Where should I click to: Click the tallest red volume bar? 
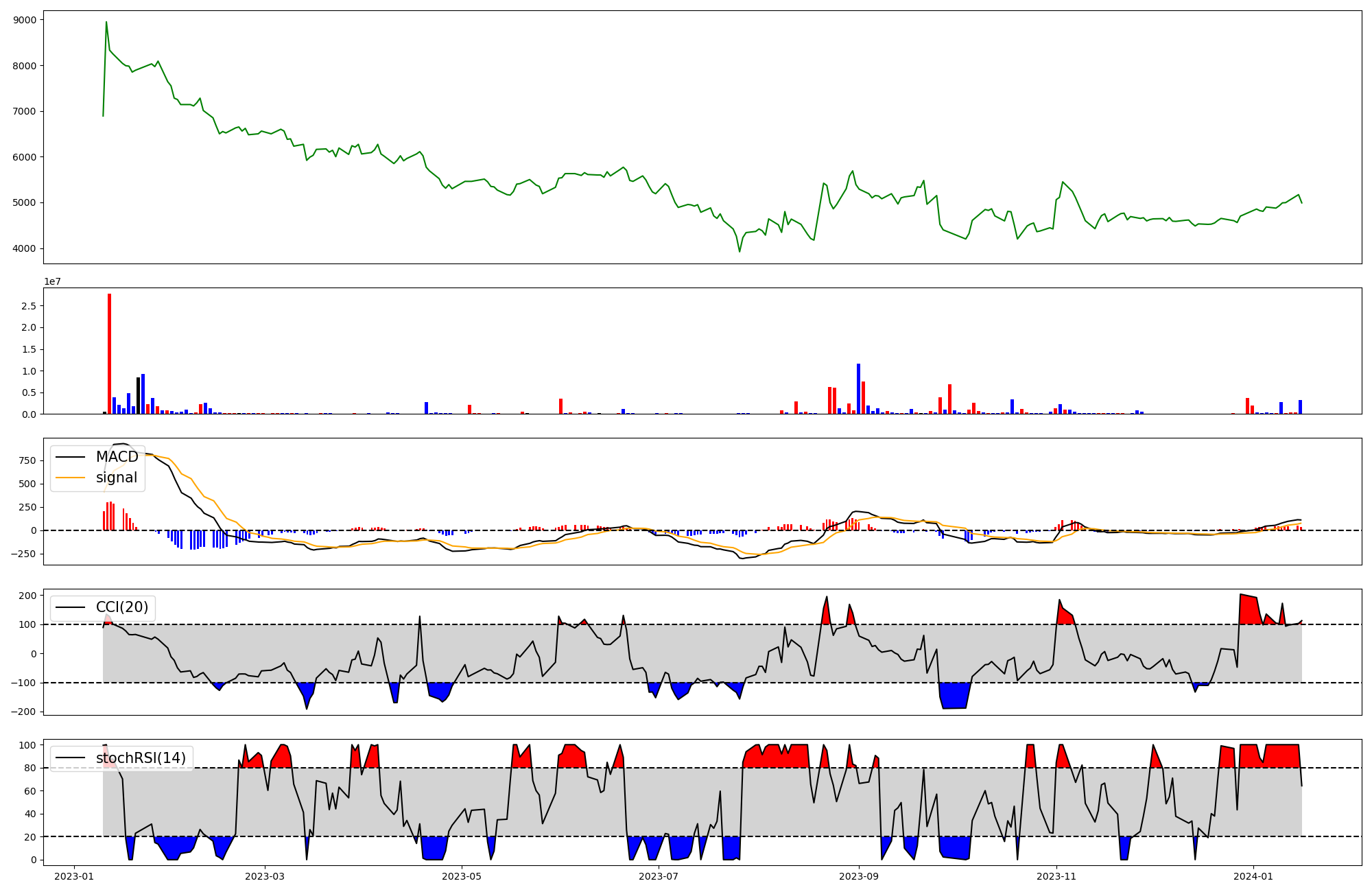[x=109, y=353]
